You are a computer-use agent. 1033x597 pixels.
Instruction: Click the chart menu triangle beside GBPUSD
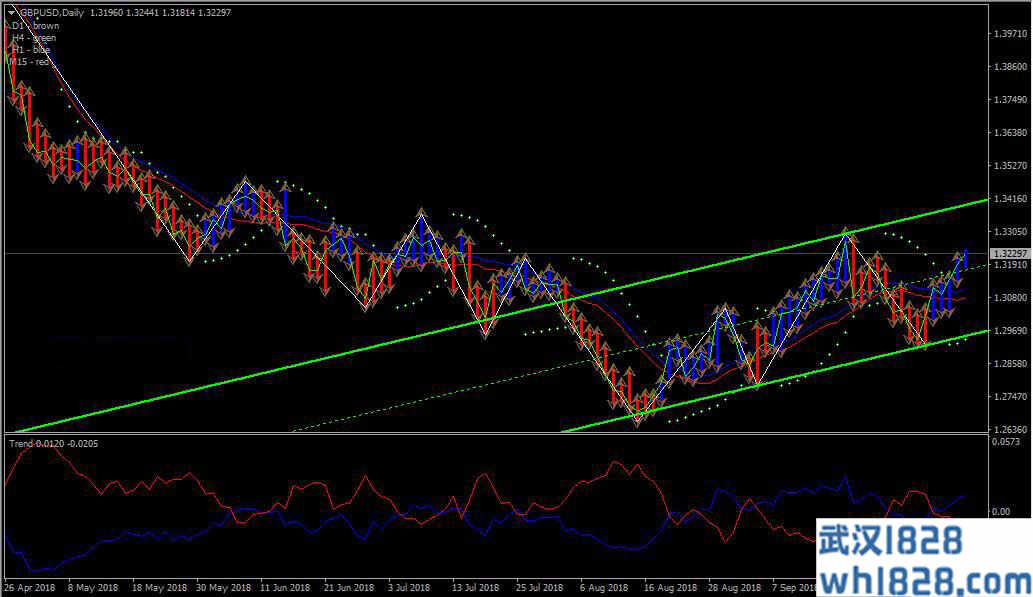tap(11, 13)
